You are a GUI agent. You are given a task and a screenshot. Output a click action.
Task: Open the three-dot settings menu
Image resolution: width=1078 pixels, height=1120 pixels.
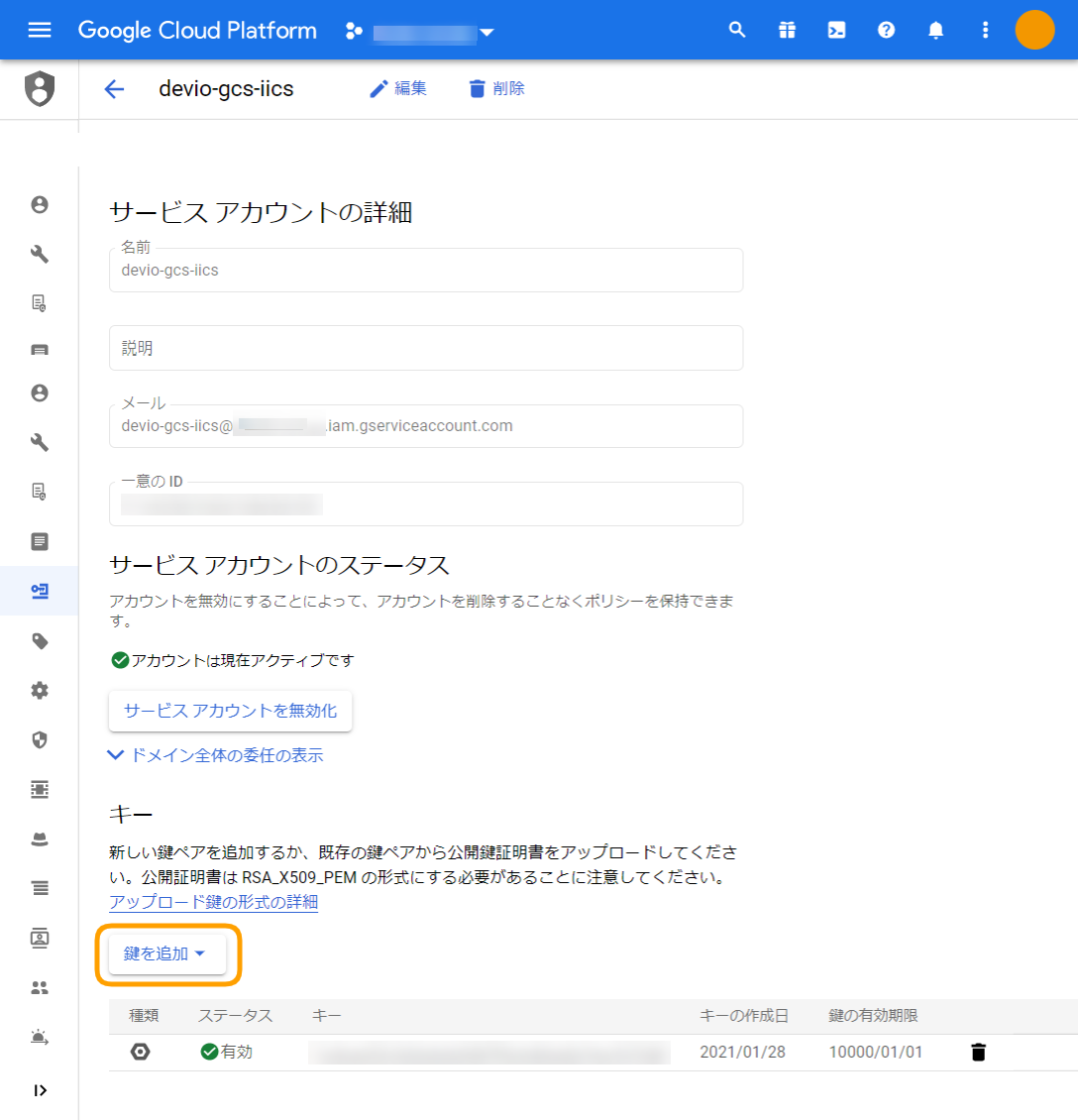coord(985,30)
